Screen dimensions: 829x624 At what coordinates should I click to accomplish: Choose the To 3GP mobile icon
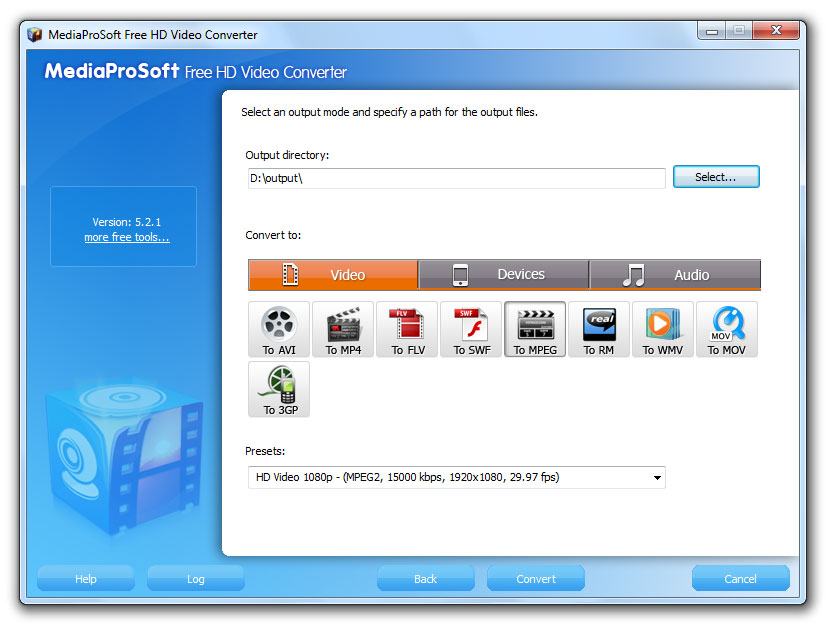tap(279, 389)
